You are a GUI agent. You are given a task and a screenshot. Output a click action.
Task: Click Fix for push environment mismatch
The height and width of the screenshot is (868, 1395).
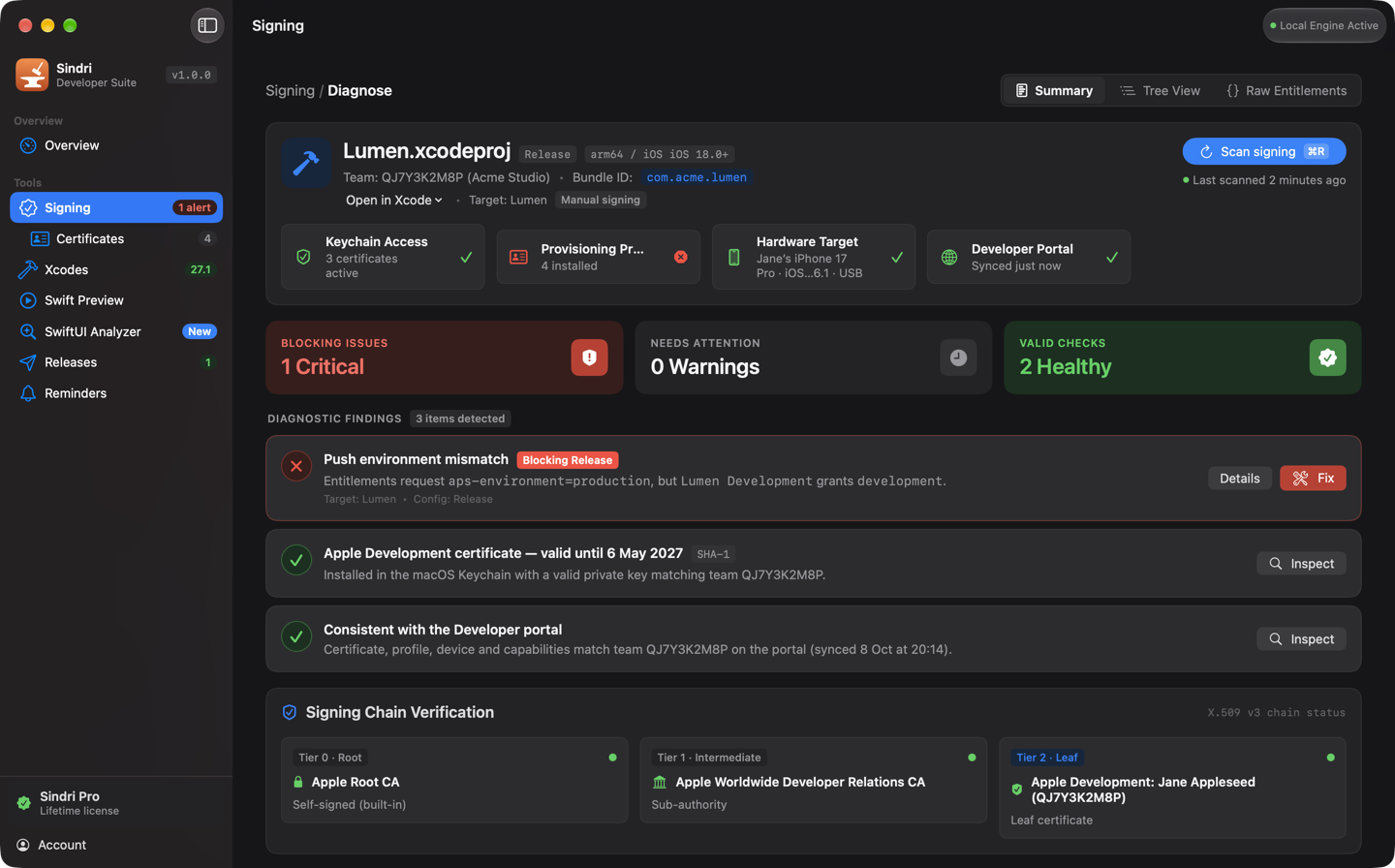(x=1313, y=479)
